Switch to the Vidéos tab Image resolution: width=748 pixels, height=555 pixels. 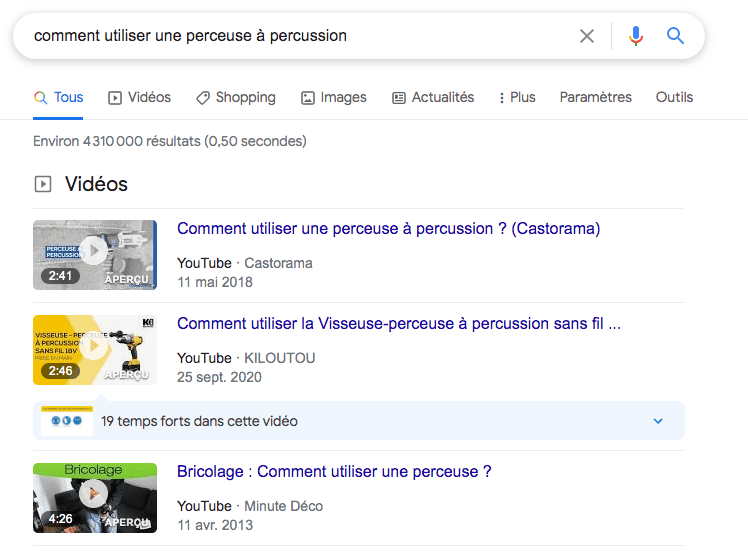(139, 97)
